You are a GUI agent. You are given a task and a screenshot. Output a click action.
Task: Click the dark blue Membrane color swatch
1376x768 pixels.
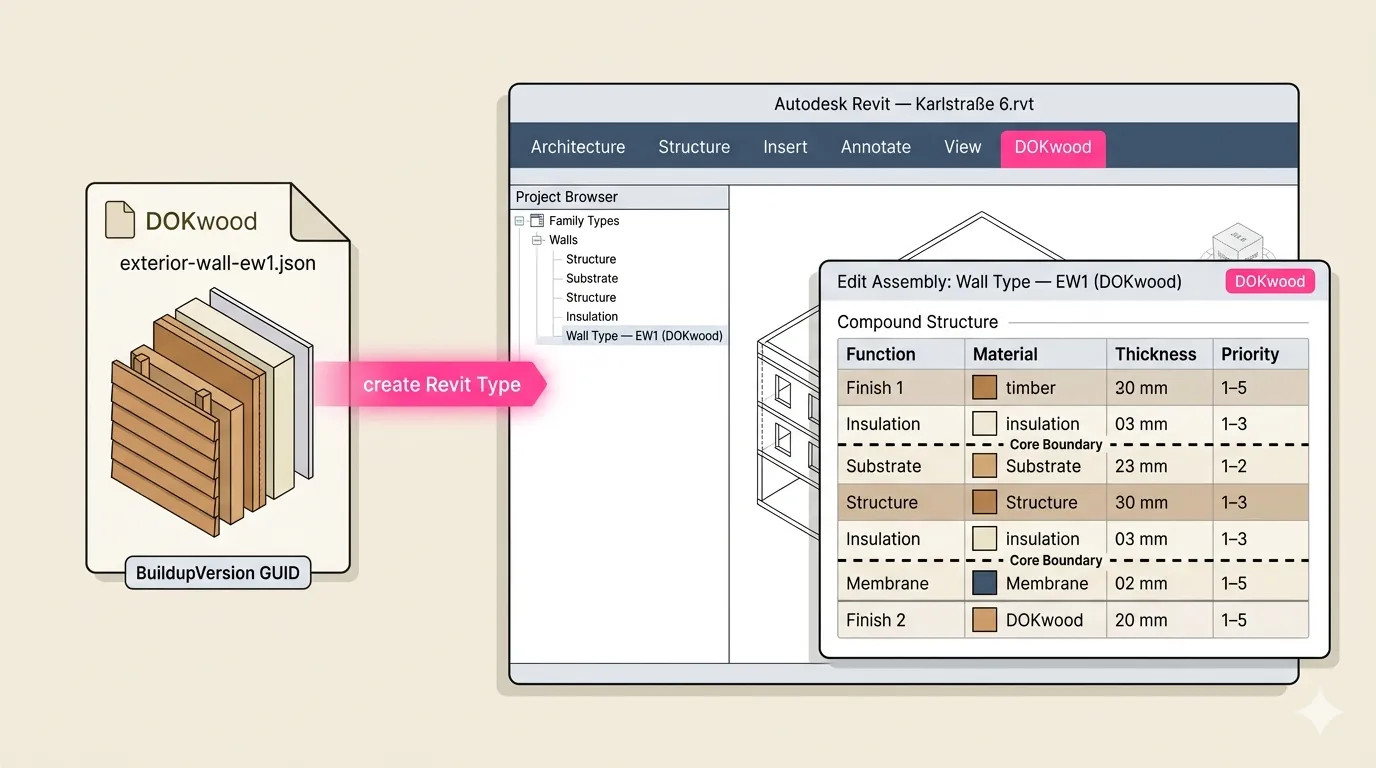[x=984, y=583]
